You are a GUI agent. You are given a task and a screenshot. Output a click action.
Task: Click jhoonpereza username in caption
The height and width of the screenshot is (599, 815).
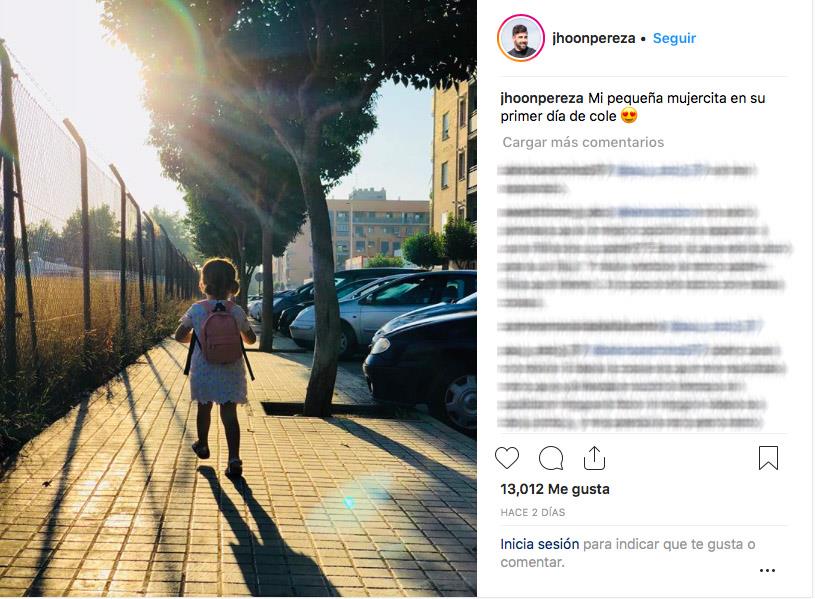(542, 98)
